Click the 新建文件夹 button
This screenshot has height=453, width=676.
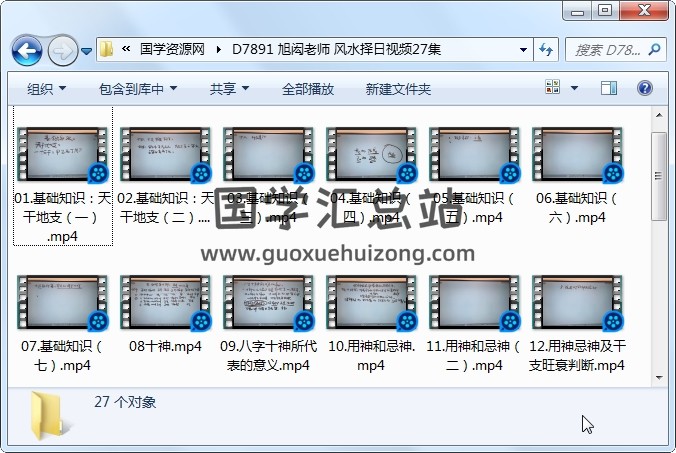pyautogui.click(x=398, y=89)
